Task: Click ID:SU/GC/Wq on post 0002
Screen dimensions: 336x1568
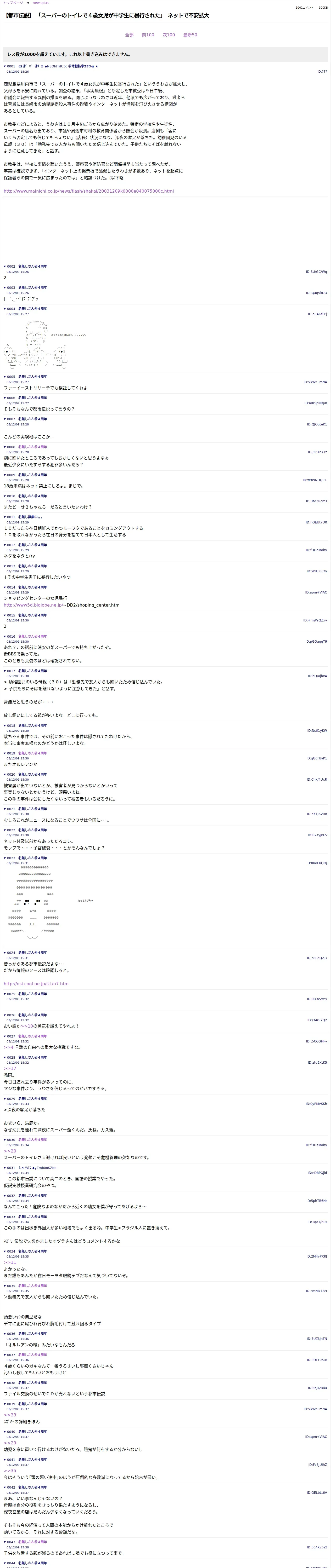Action: tap(316, 272)
